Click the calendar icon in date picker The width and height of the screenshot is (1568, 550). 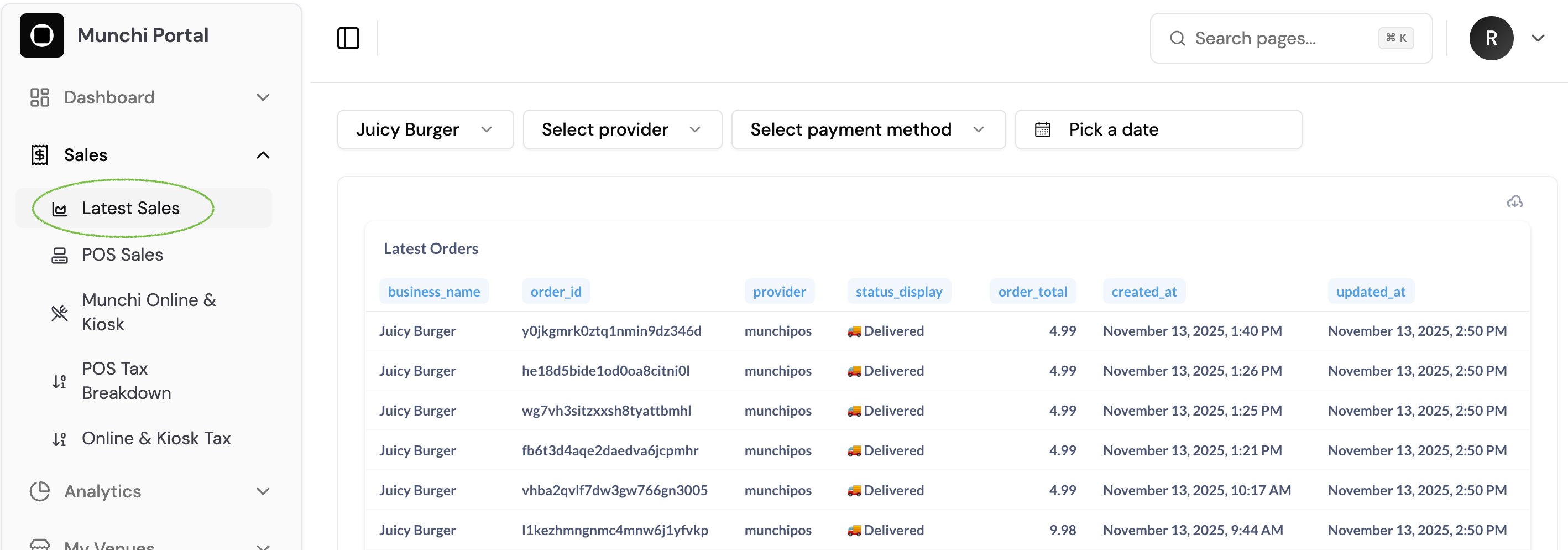click(1043, 129)
